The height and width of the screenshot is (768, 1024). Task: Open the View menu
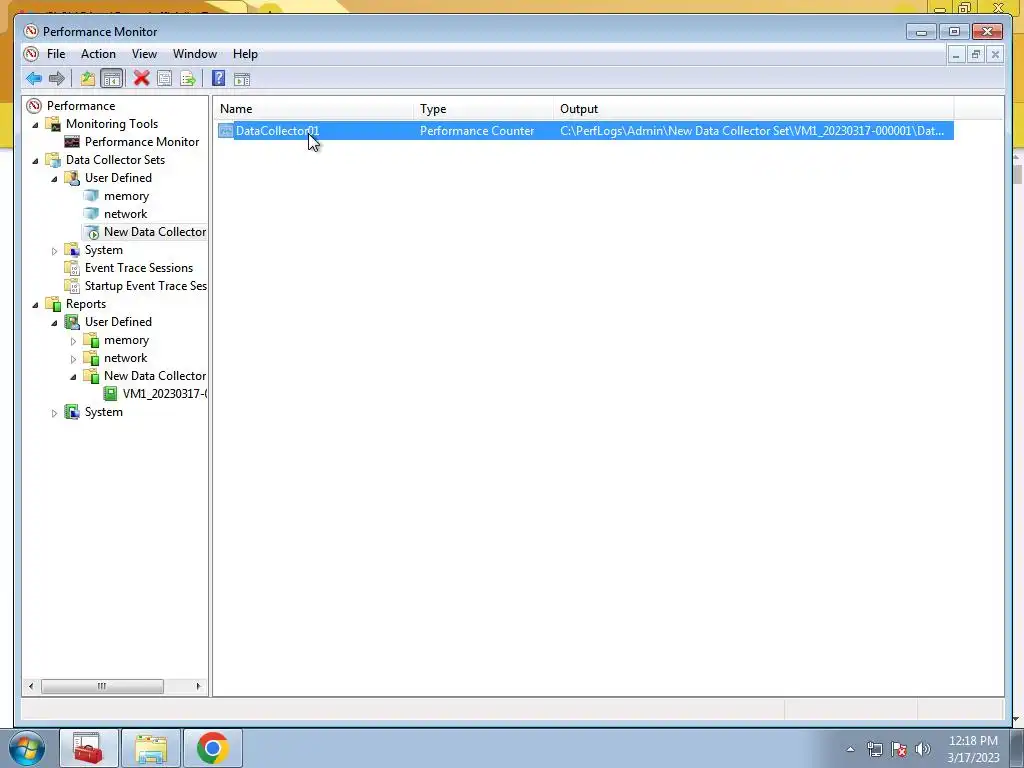coord(144,54)
